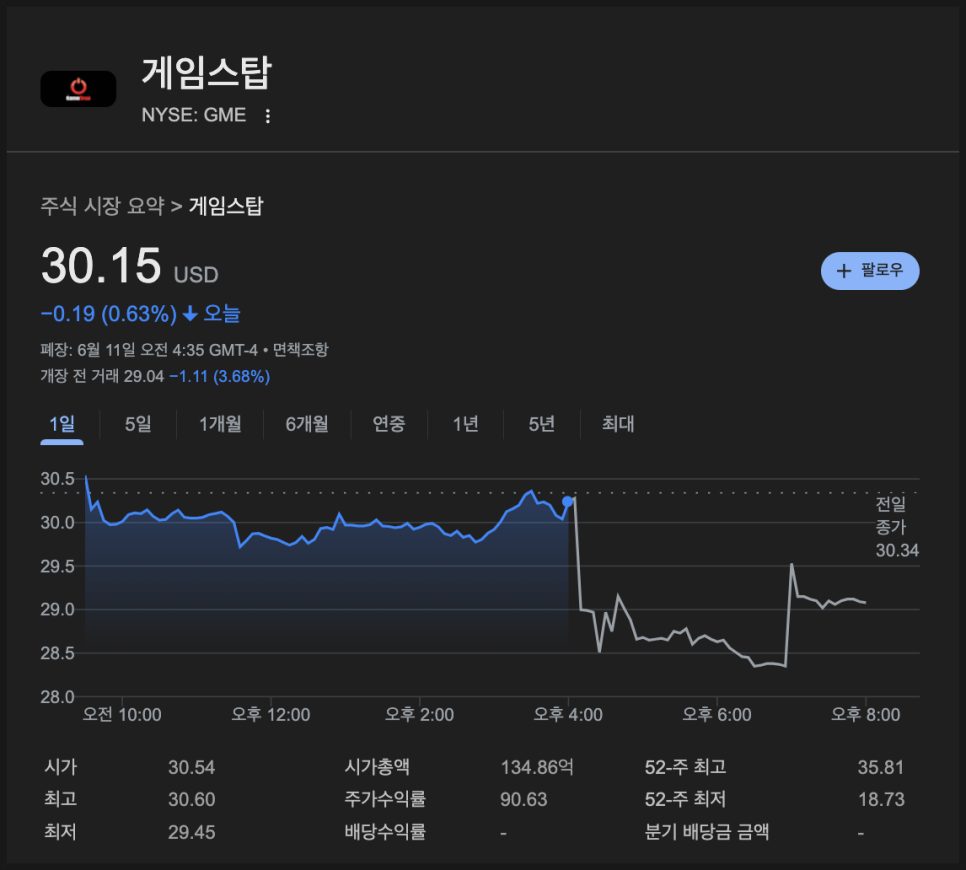The height and width of the screenshot is (870, 966).
Task: Click the 주가수익률 label
Action: (385, 799)
